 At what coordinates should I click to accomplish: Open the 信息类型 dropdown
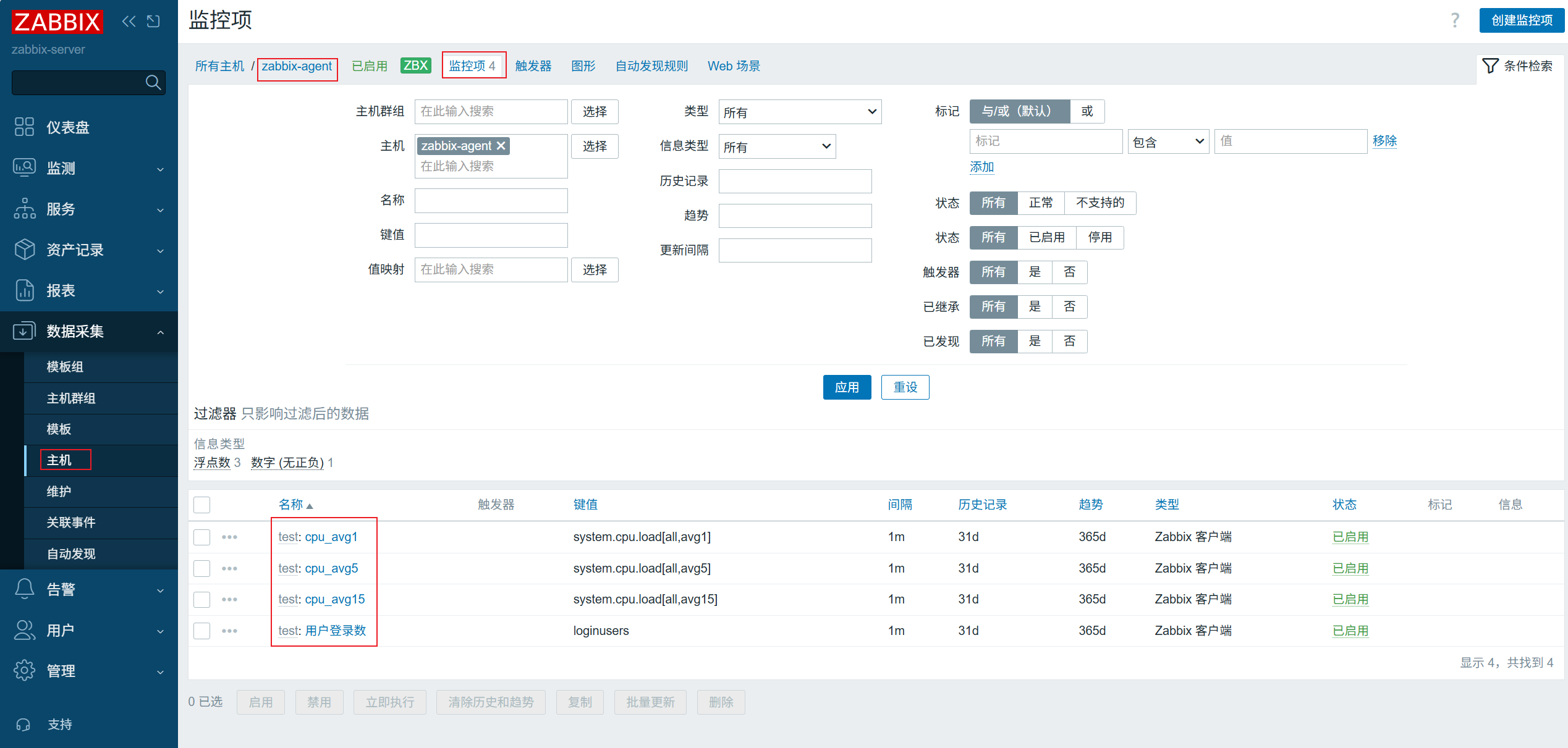tap(776, 146)
